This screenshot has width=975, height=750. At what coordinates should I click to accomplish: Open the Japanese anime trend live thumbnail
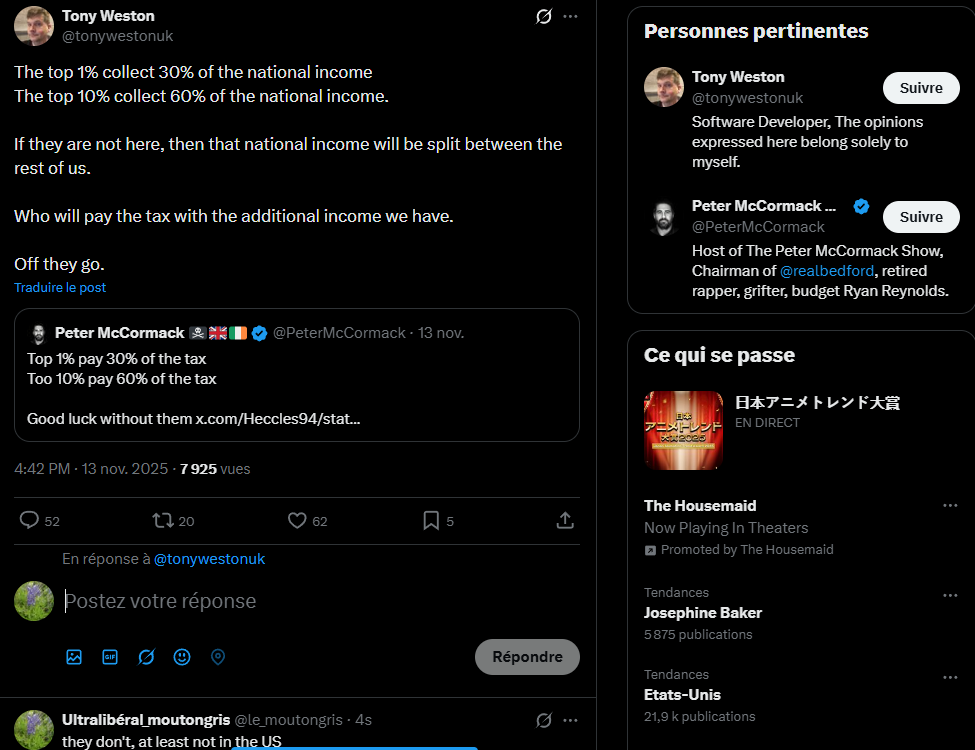click(x=683, y=430)
